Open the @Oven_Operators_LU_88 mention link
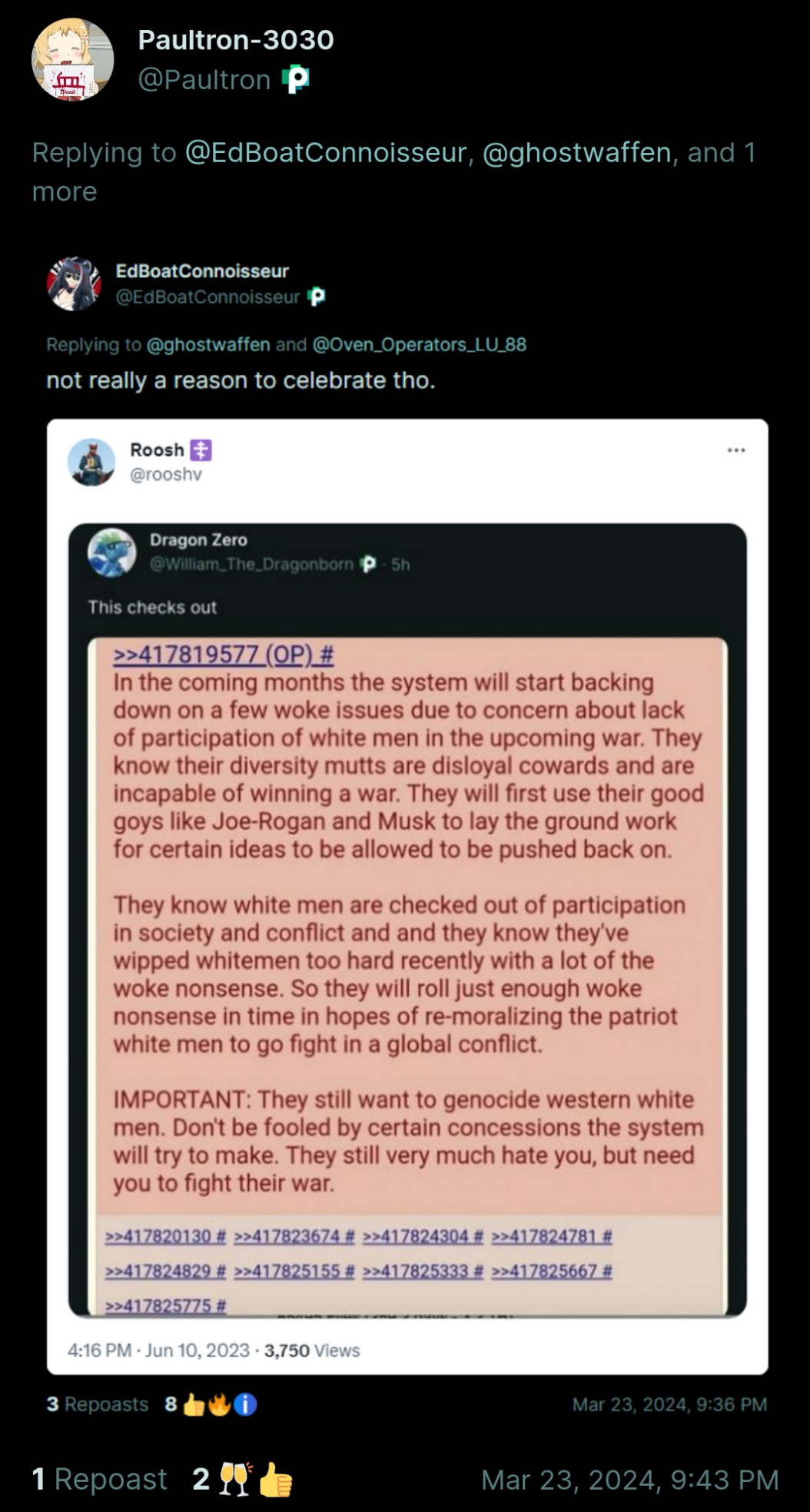The height and width of the screenshot is (1512, 810). click(420, 344)
